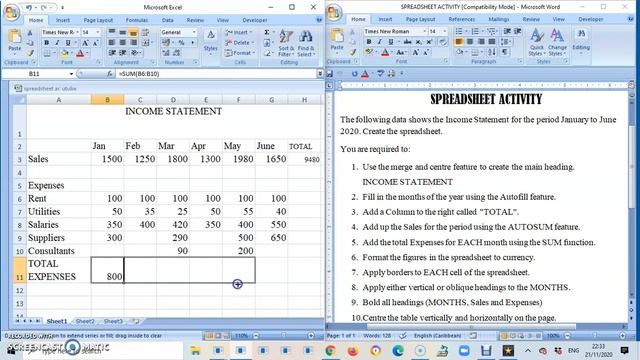The width and height of the screenshot is (640, 360).
Task: Open the Data tab in Excel
Action: (x=167, y=20)
